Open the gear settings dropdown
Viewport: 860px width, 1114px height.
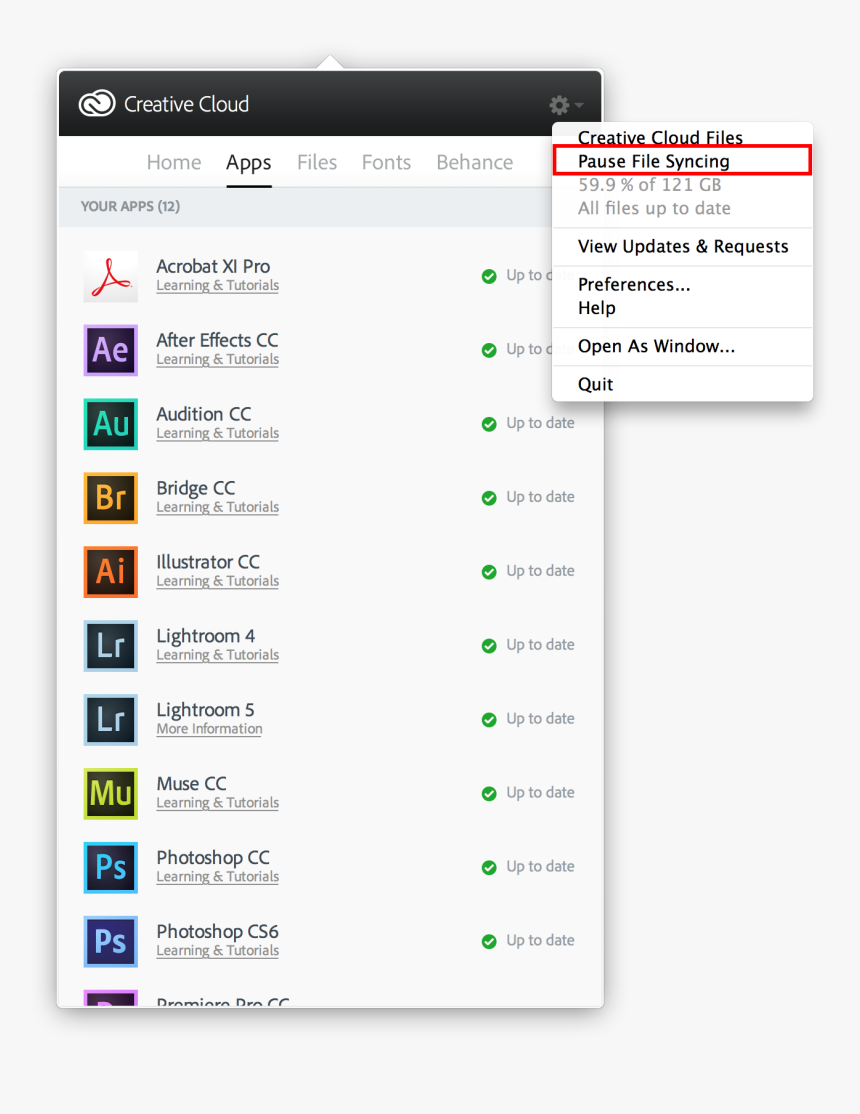pyautogui.click(x=566, y=105)
